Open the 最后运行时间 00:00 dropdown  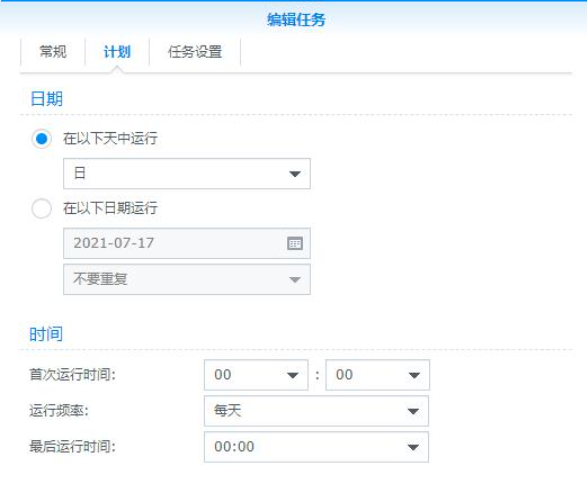coord(316,447)
